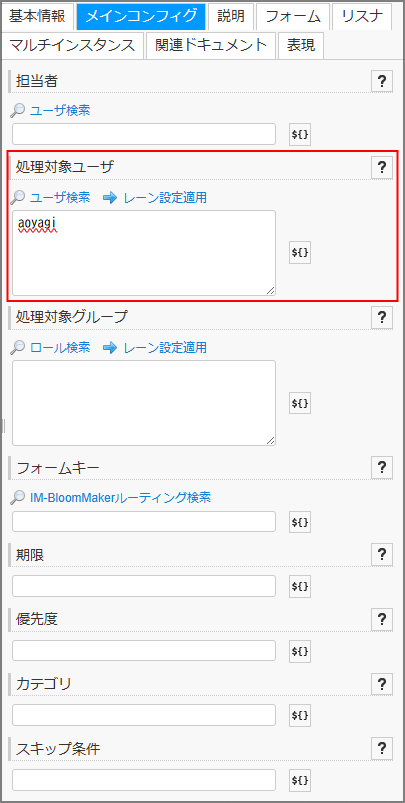Click the ${} expression button for 処理対象ユーザ
The height and width of the screenshot is (803, 405).
tap(300, 252)
